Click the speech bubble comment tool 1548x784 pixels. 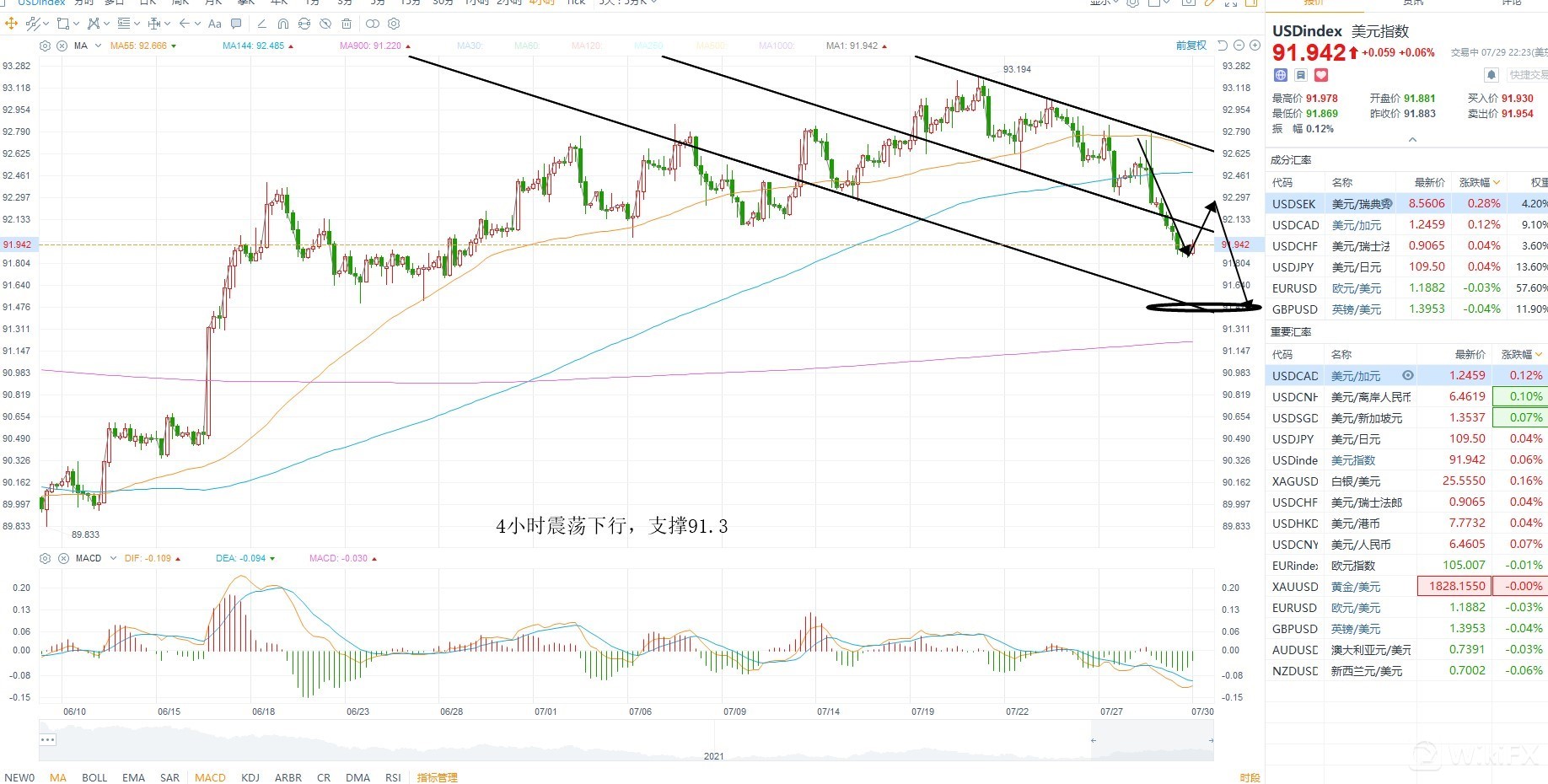(x=236, y=24)
